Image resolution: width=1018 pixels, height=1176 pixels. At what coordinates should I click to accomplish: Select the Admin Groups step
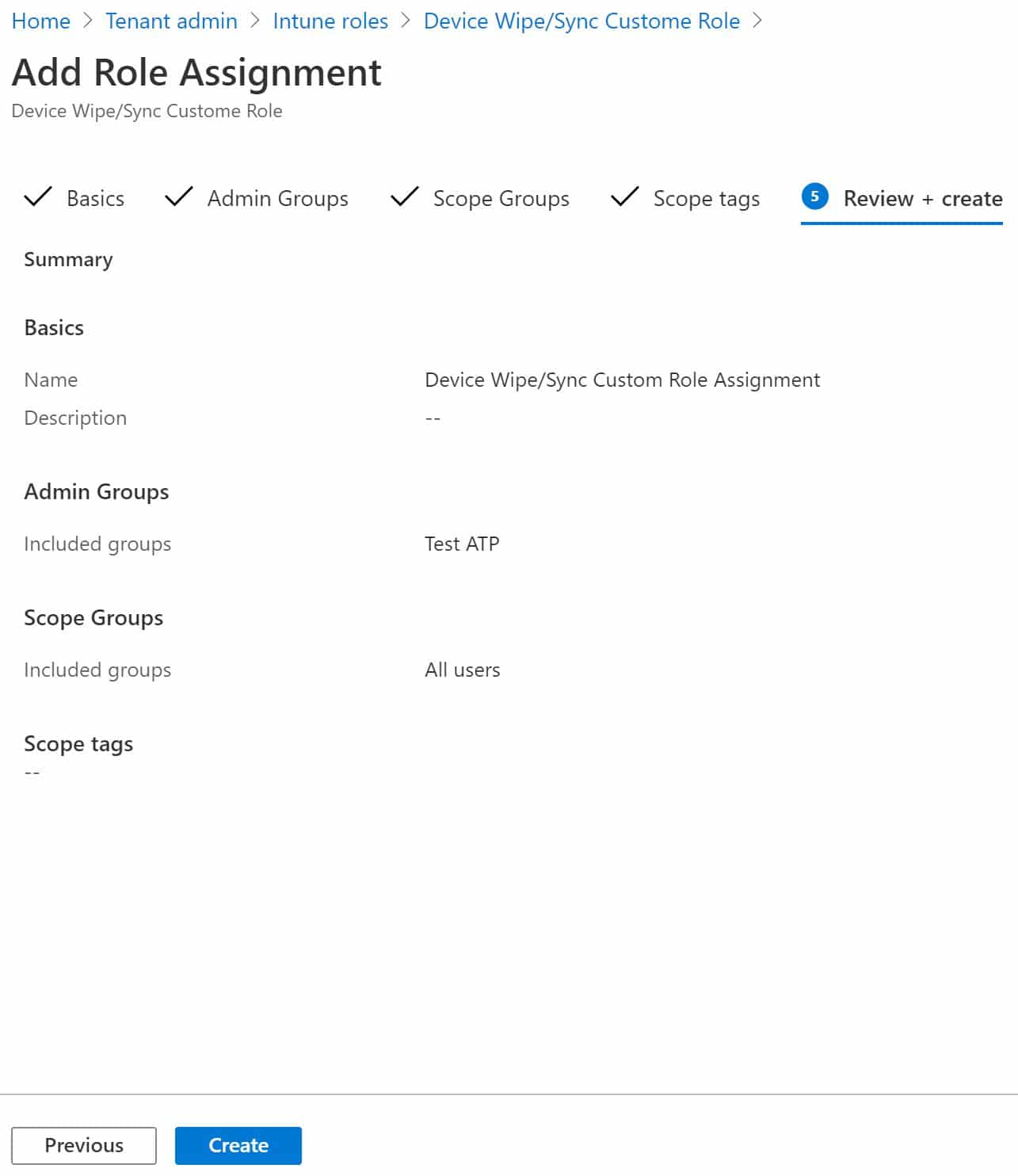tap(277, 198)
